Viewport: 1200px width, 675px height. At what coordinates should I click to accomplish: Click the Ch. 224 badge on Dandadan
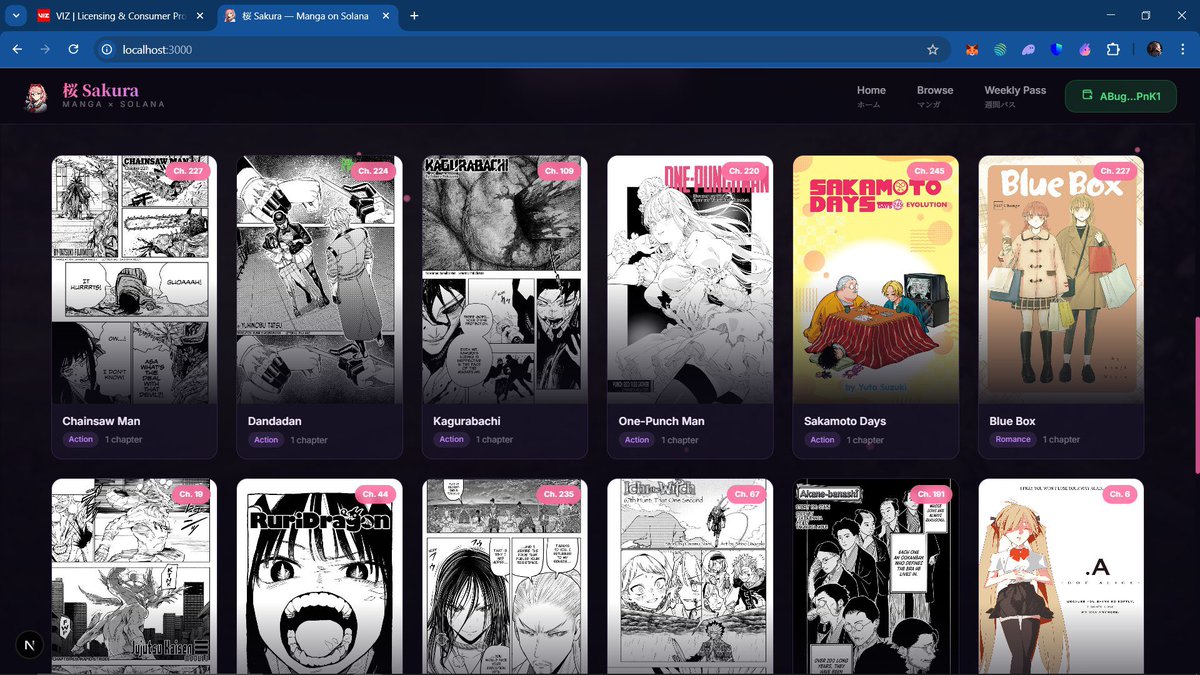click(x=373, y=171)
